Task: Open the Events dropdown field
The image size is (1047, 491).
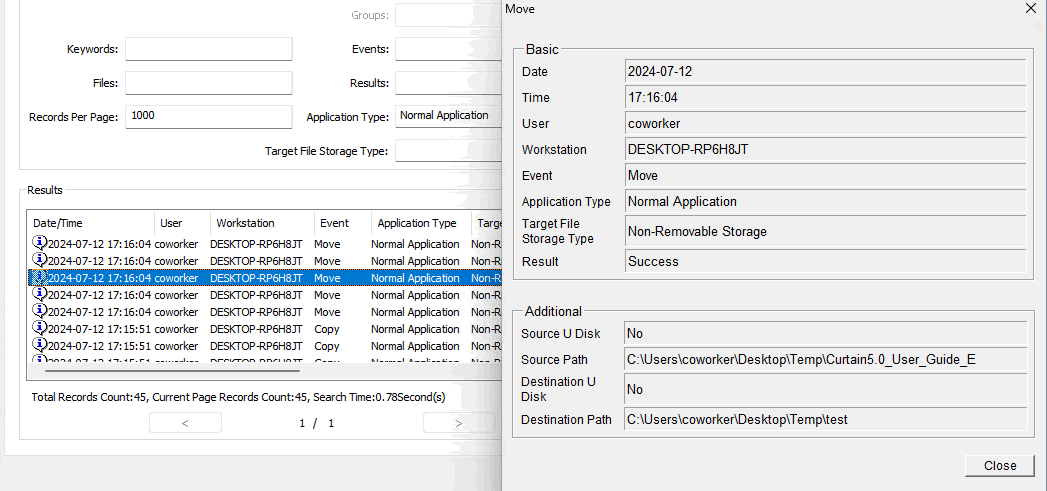Action: point(449,49)
